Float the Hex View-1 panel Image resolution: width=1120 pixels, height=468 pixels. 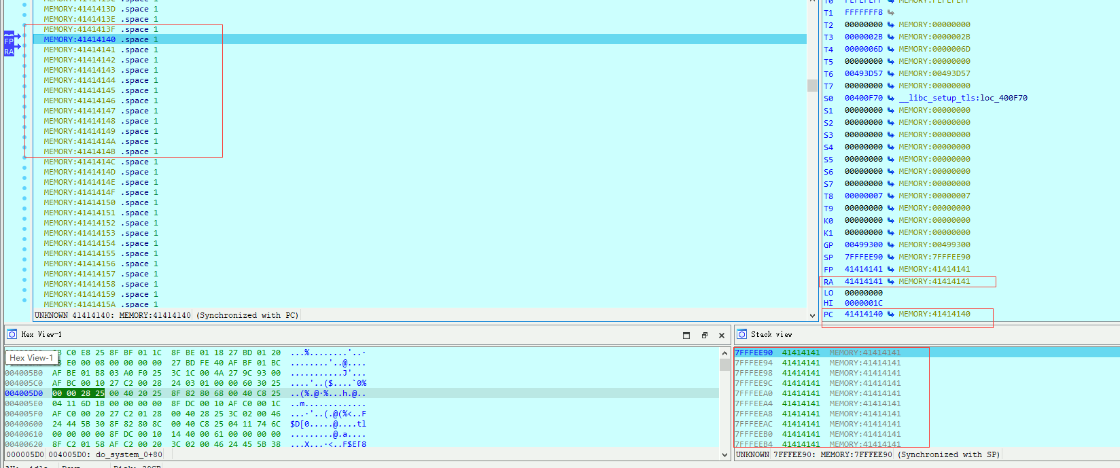click(704, 335)
